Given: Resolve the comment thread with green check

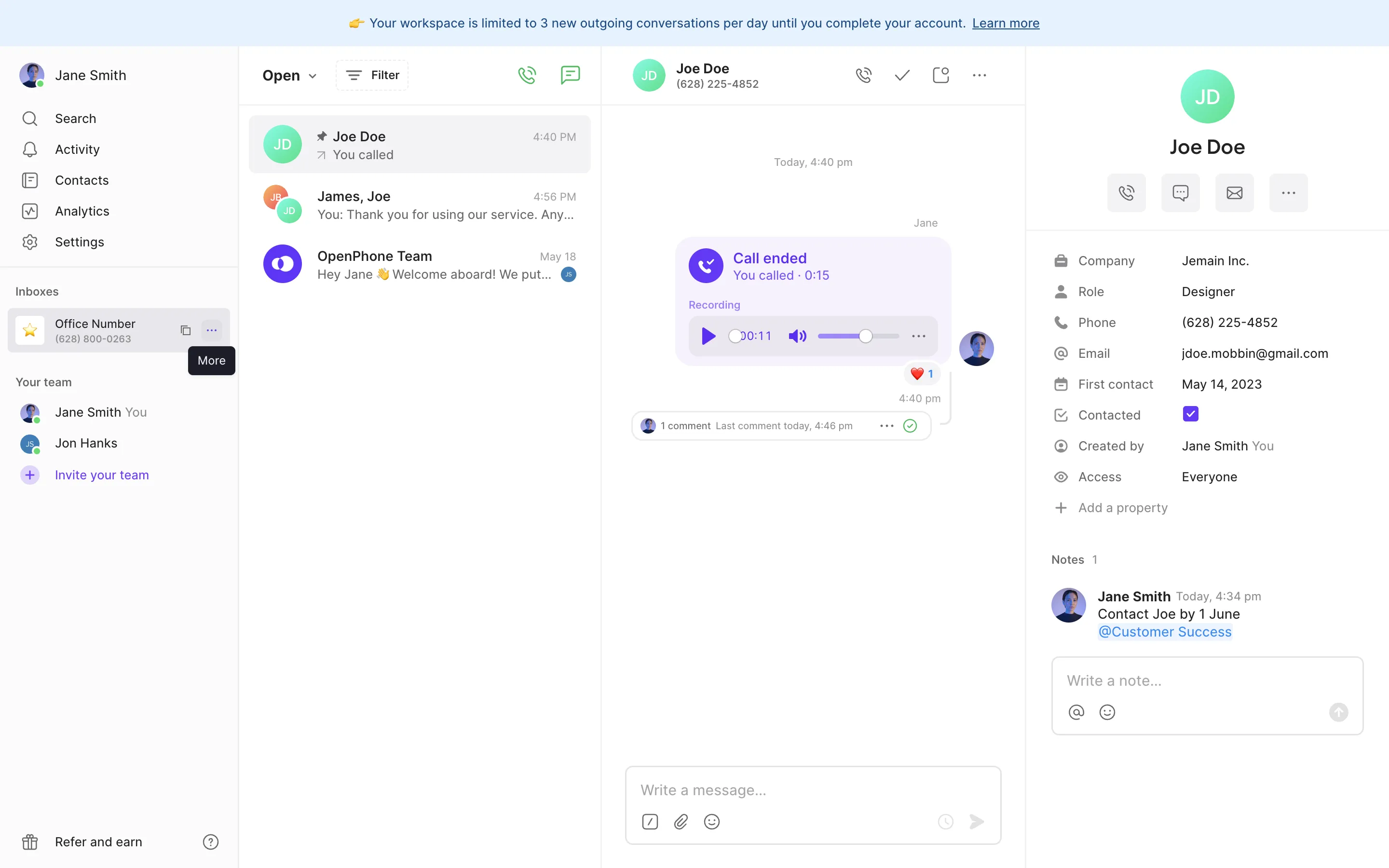Looking at the screenshot, I should pos(910,425).
